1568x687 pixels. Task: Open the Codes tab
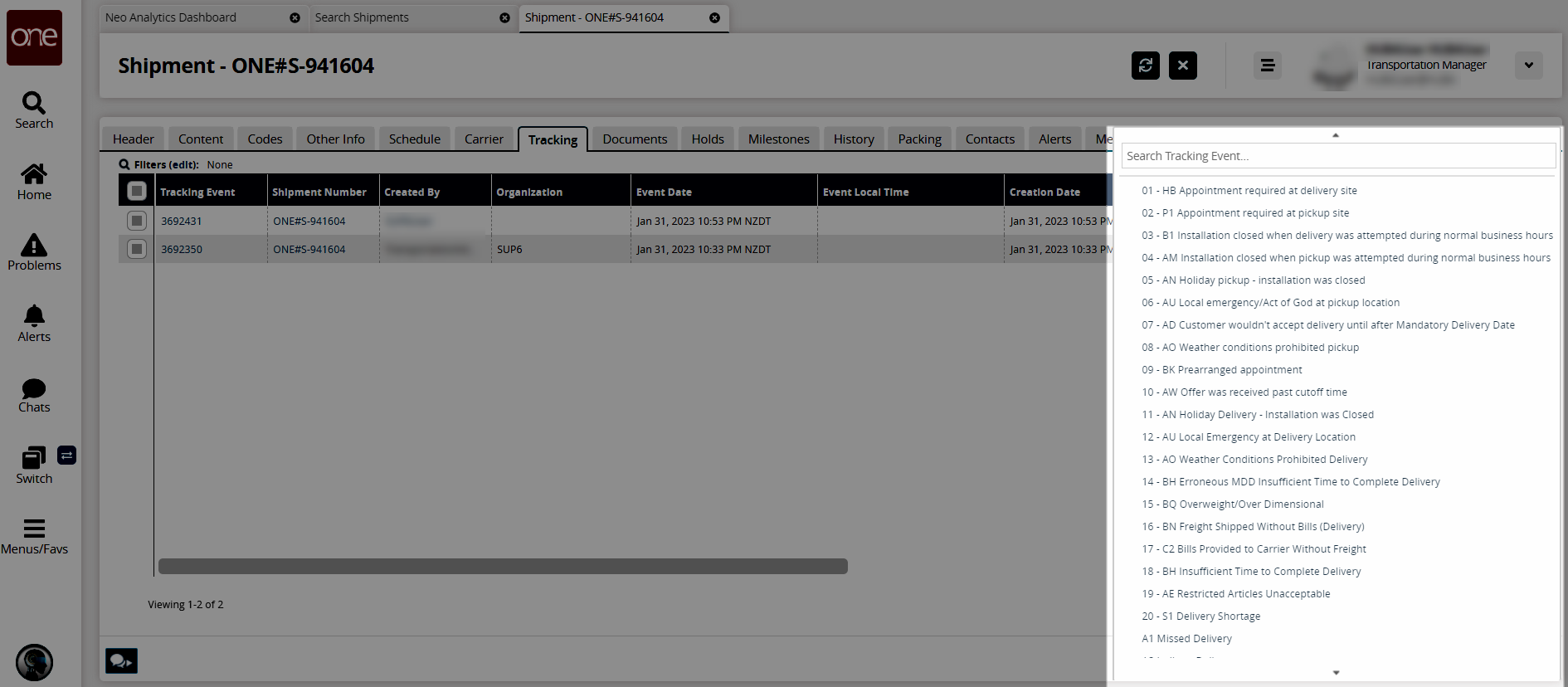click(265, 139)
